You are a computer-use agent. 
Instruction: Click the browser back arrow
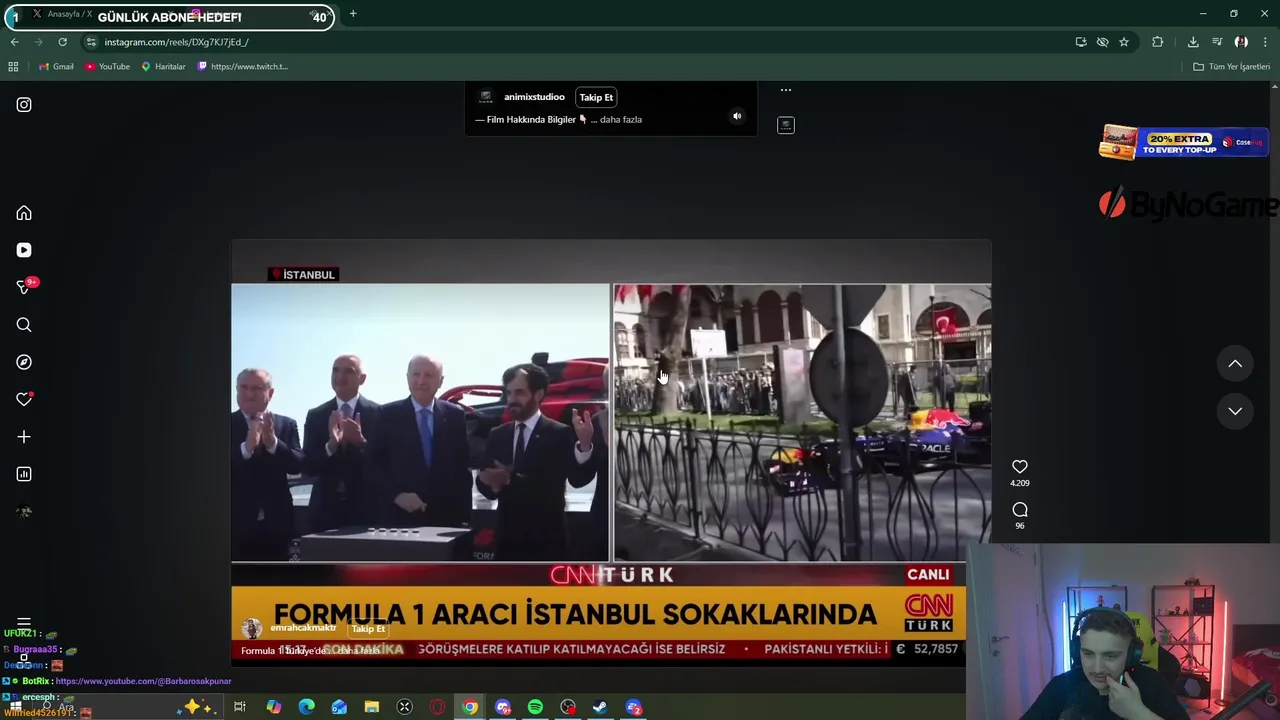pyautogui.click(x=14, y=42)
